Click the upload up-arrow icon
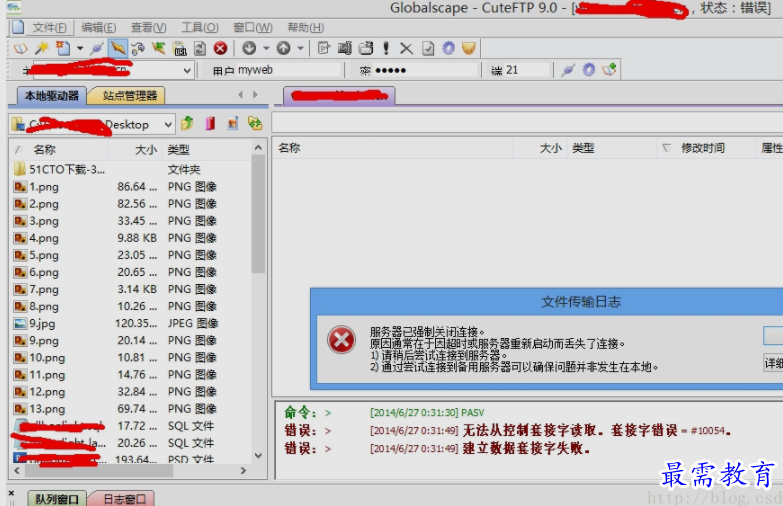The image size is (783, 506). [284, 48]
